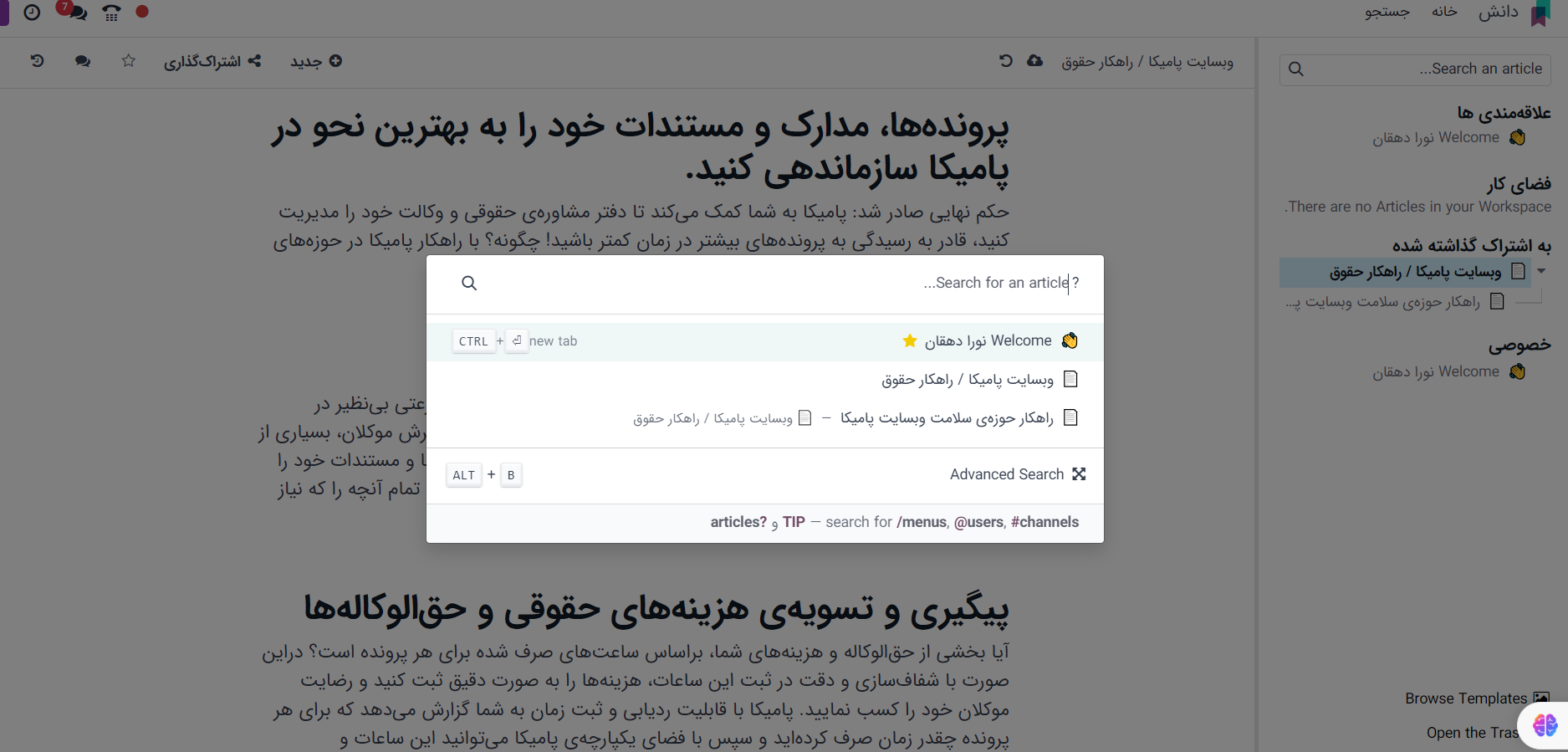Click the waving hand emoji in search result
The image size is (1568, 752).
(x=1070, y=340)
